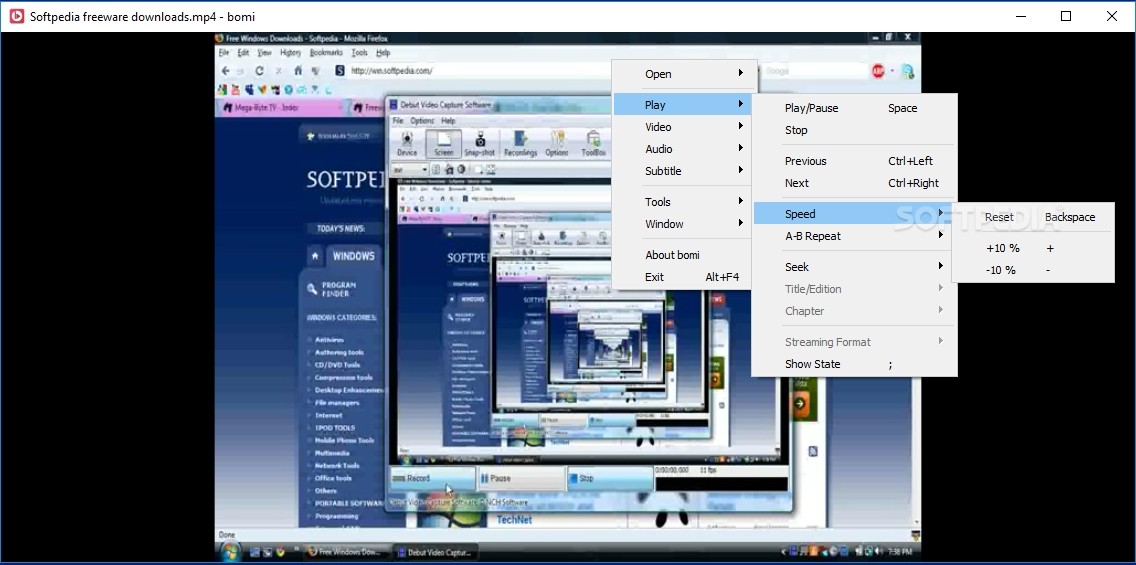Screen dimensions: 1136x565
Task: Click Stop in the Play submenu
Action: point(854,130)
